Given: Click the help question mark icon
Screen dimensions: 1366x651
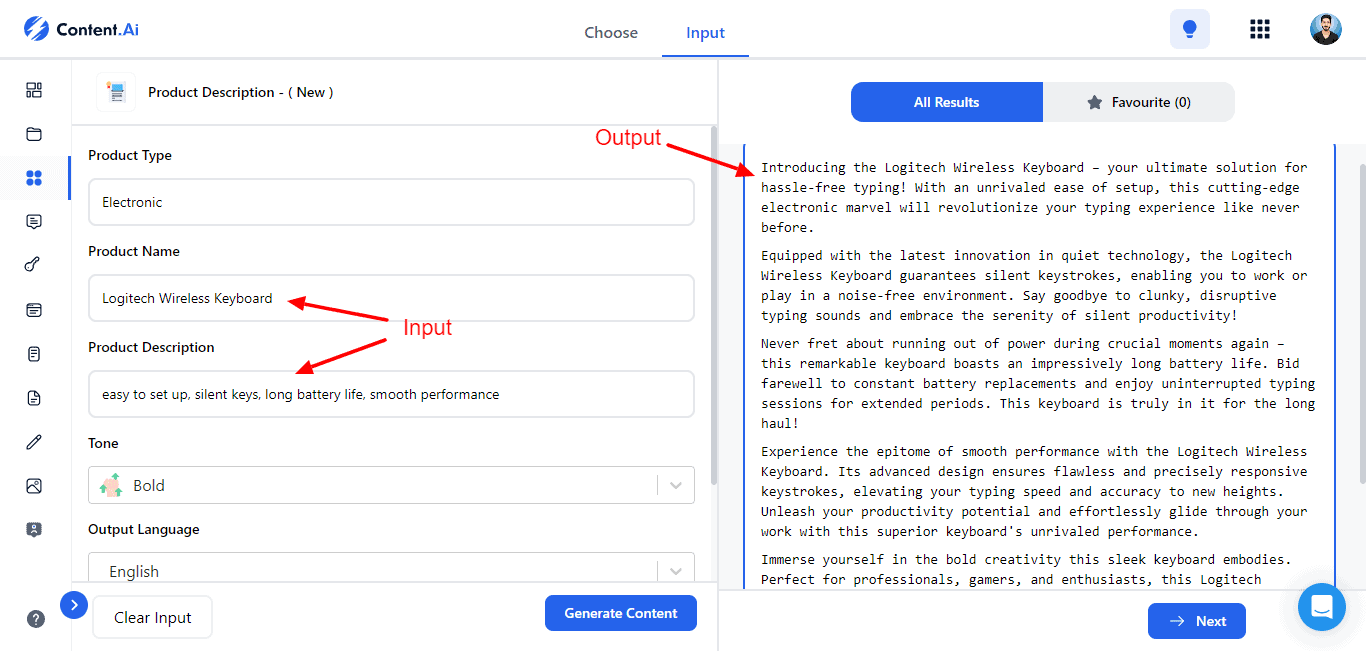Looking at the screenshot, I should (x=36, y=619).
